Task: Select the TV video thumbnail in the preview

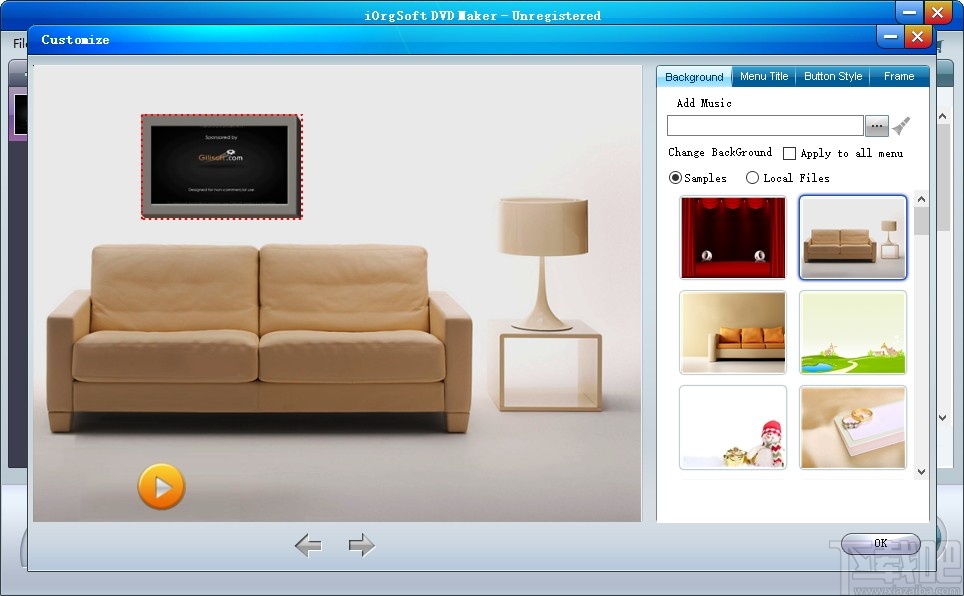Action: coord(221,166)
